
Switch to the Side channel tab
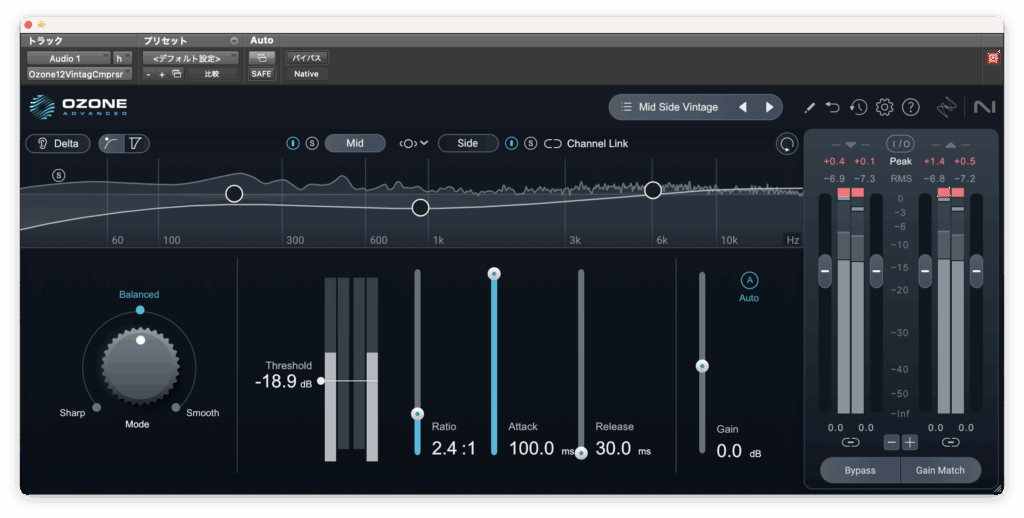click(468, 143)
